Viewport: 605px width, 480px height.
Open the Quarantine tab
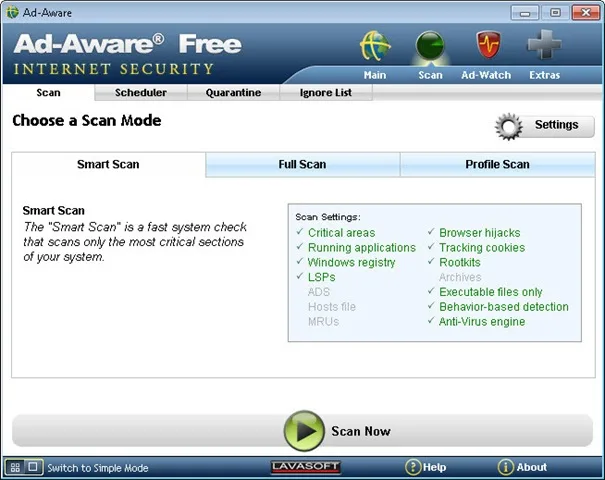point(233,93)
